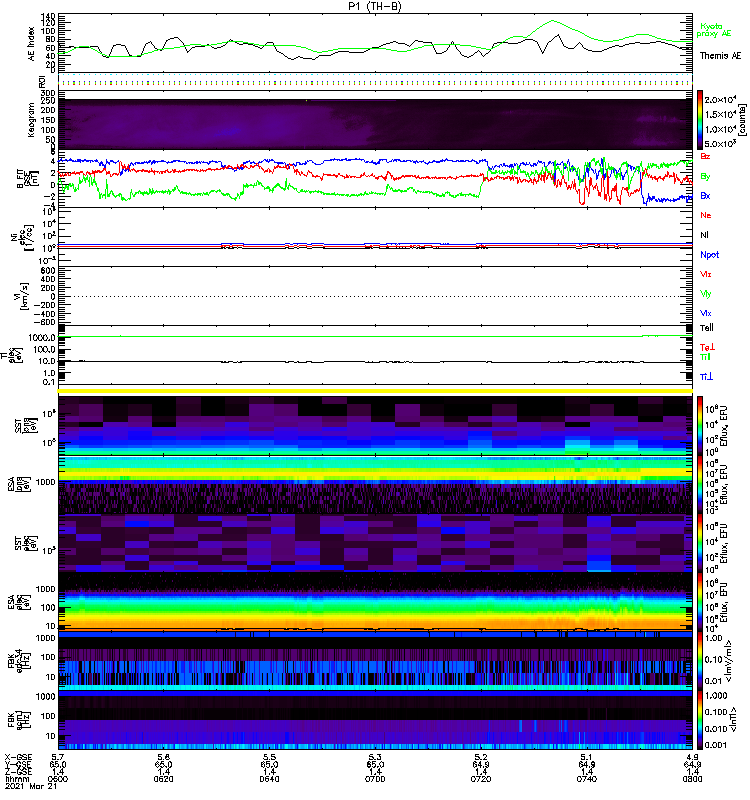750x800 pixels.
Task: Click the color bar beside SST ions panel
Action: click(700, 426)
